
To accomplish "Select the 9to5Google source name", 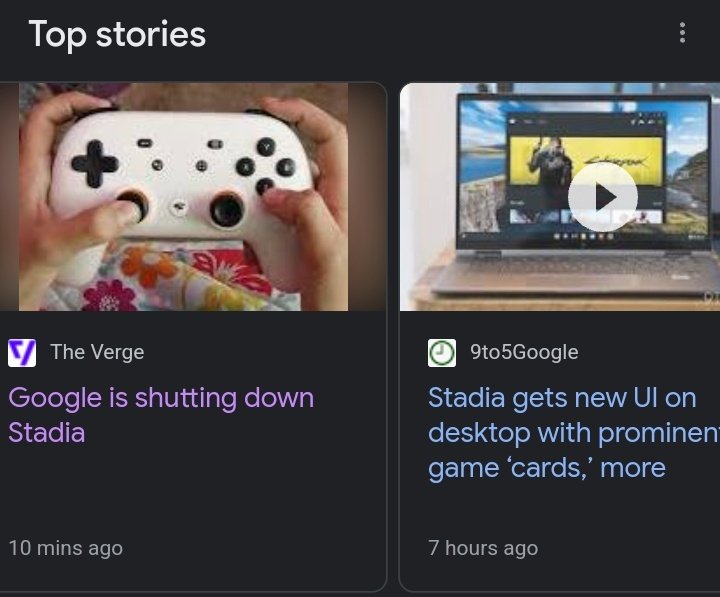I will [524, 352].
